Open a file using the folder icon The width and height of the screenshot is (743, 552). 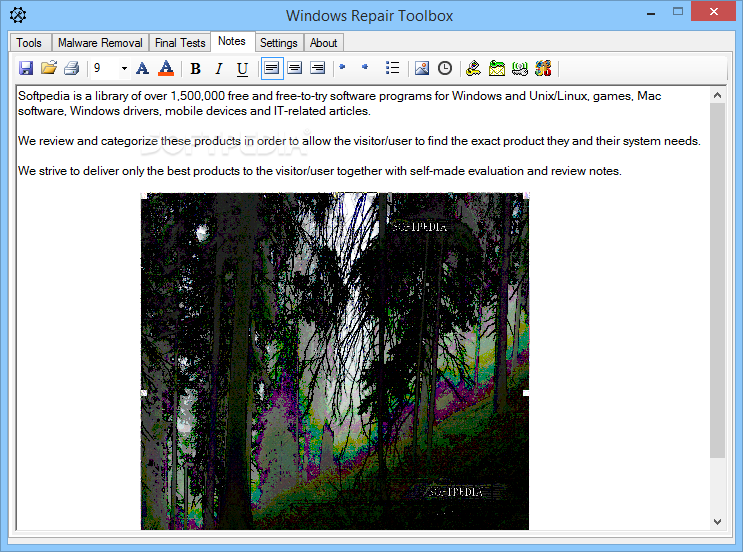tap(48, 68)
